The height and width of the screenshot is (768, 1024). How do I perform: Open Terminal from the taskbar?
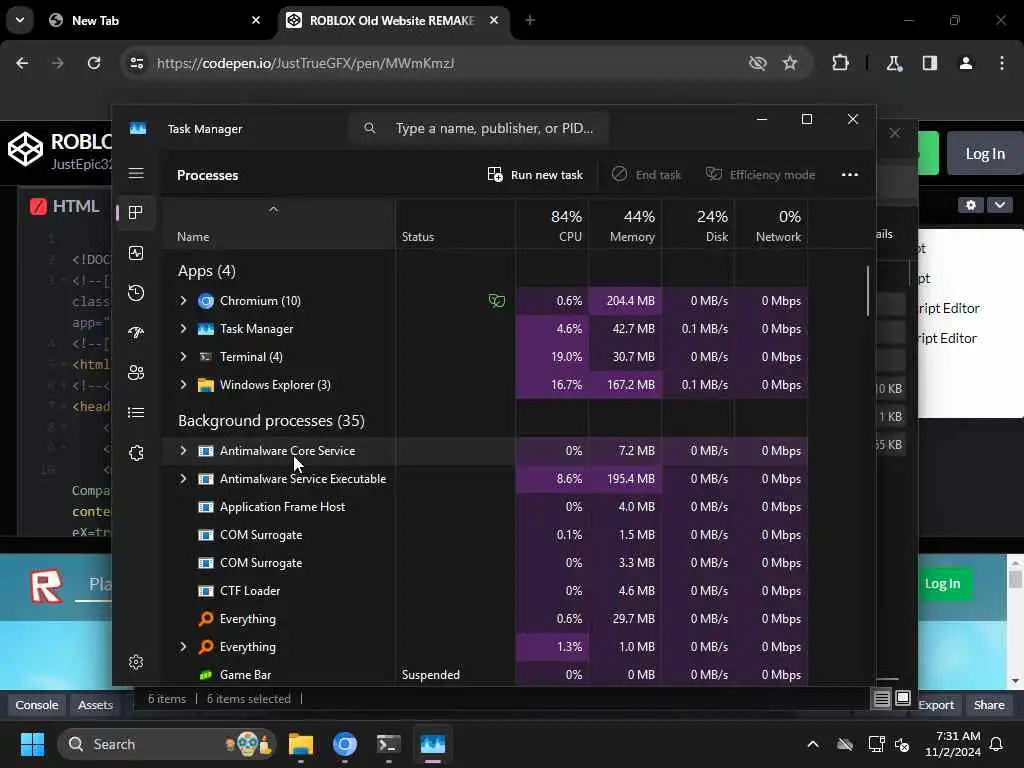[x=389, y=744]
